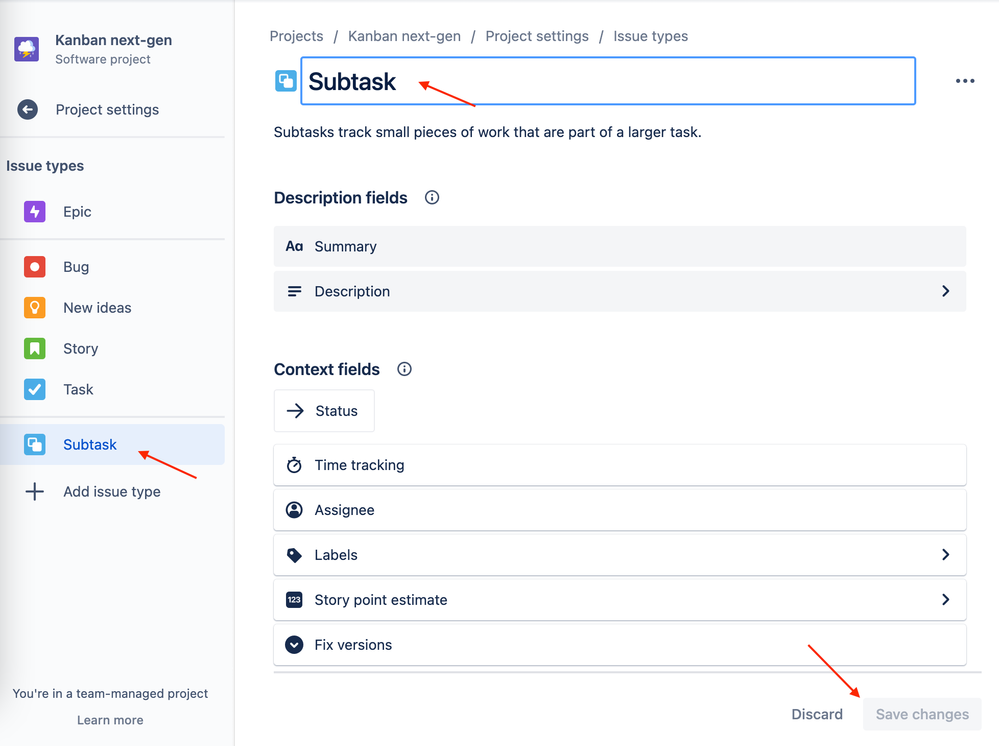Discard the changes
The height and width of the screenshot is (746, 999).
click(817, 714)
